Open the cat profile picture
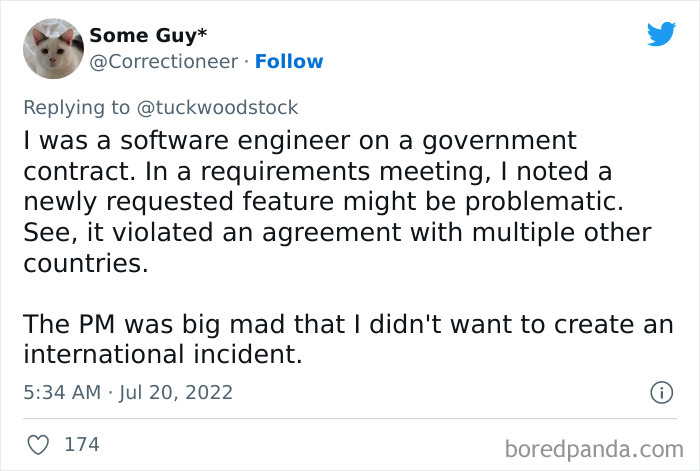The width and height of the screenshot is (700, 471). coord(52,48)
